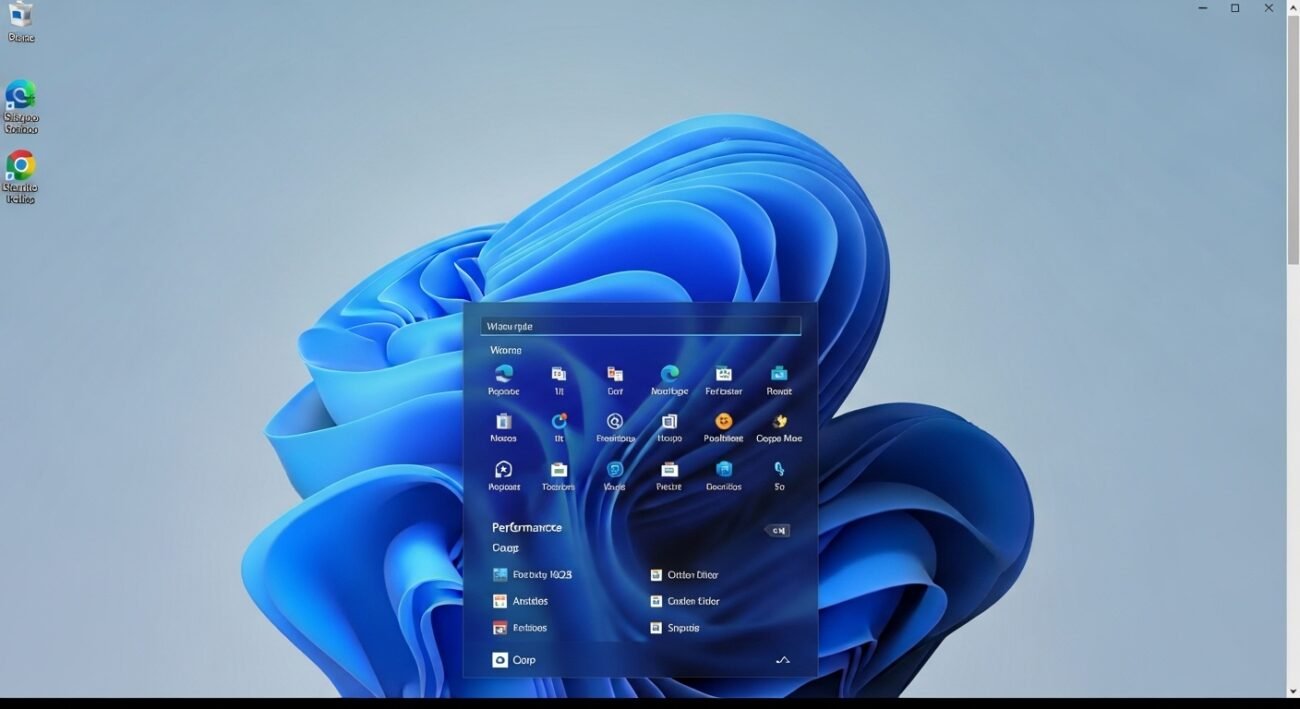Open the Google Chrome desktop shortcut
The image size is (1300, 709).
click(20, 166)
